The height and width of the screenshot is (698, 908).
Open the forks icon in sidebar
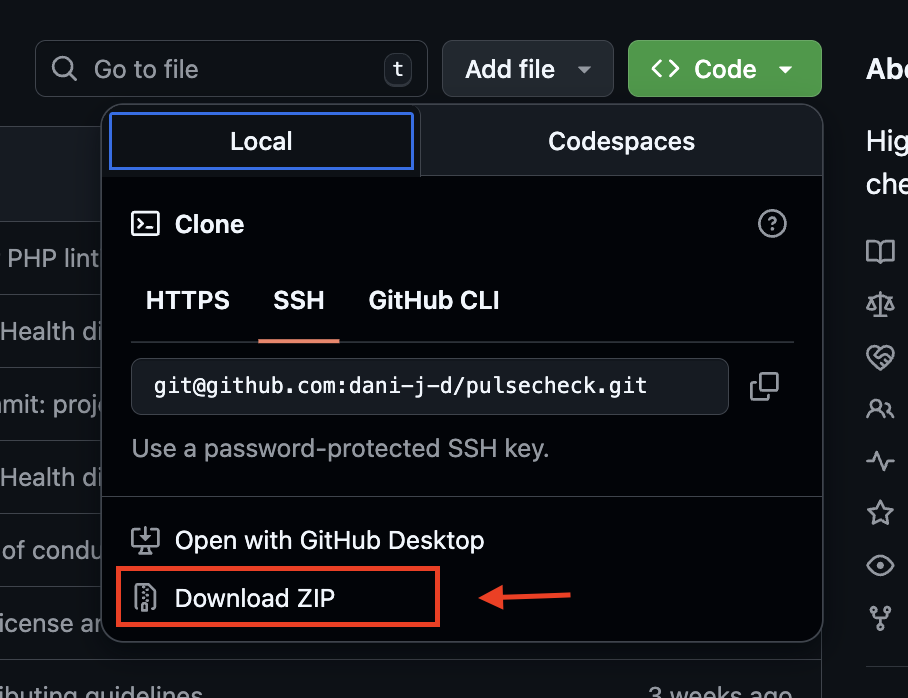[880, 618]
